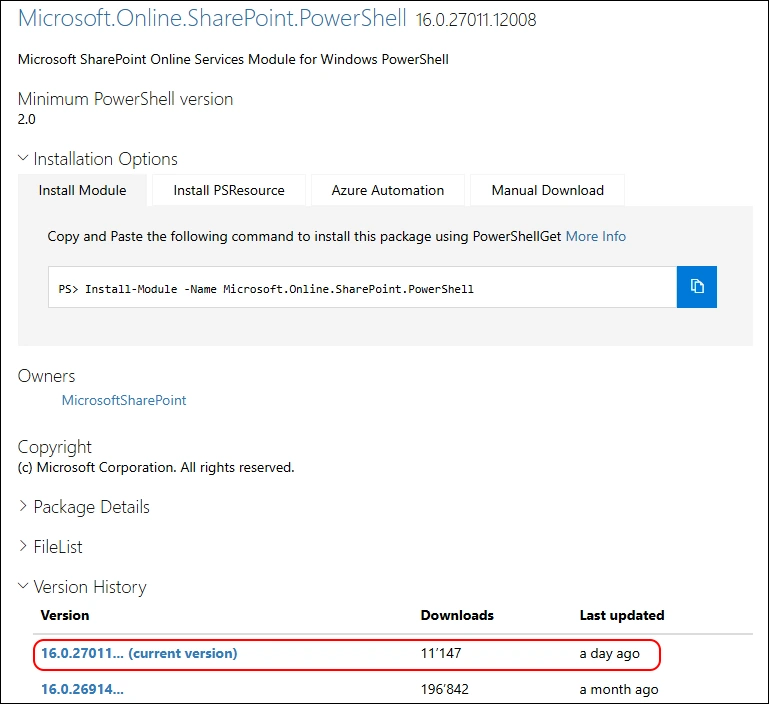Collapse the Installation Options section
The width and height of the screenshot is (769, 704).
pos(98,159)
